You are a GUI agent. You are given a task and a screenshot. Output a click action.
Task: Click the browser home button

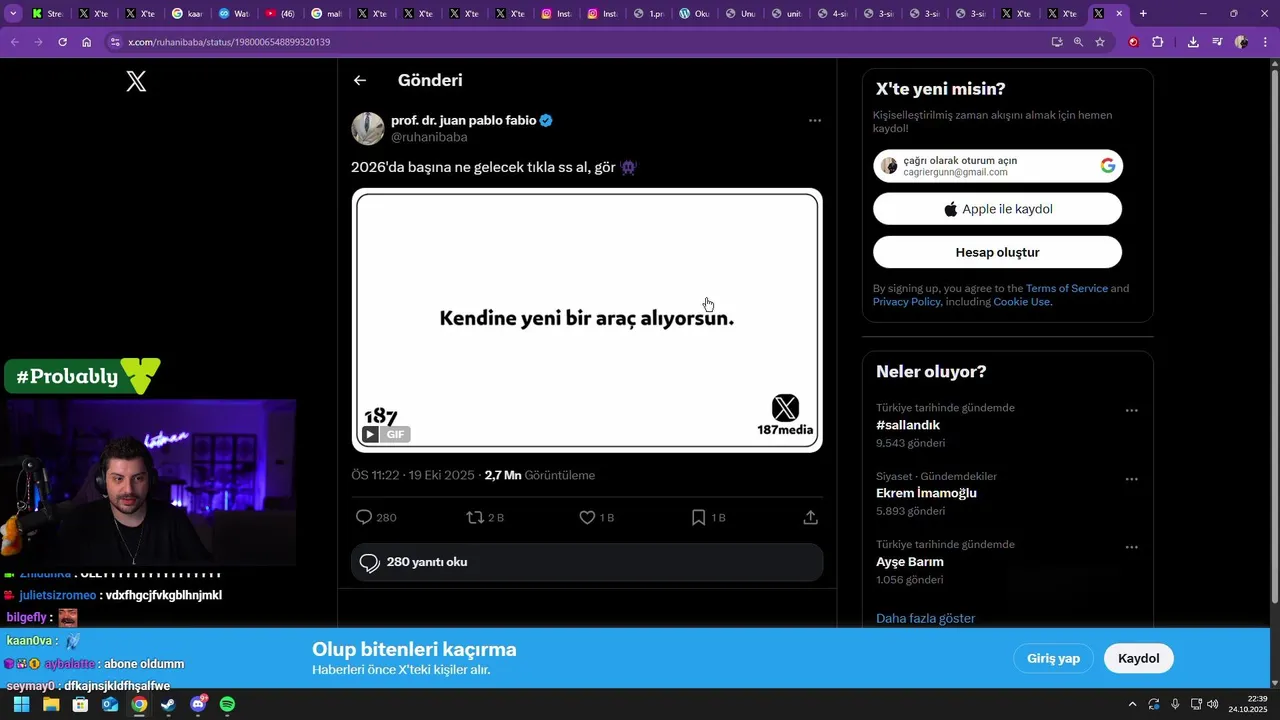(87, 42)
